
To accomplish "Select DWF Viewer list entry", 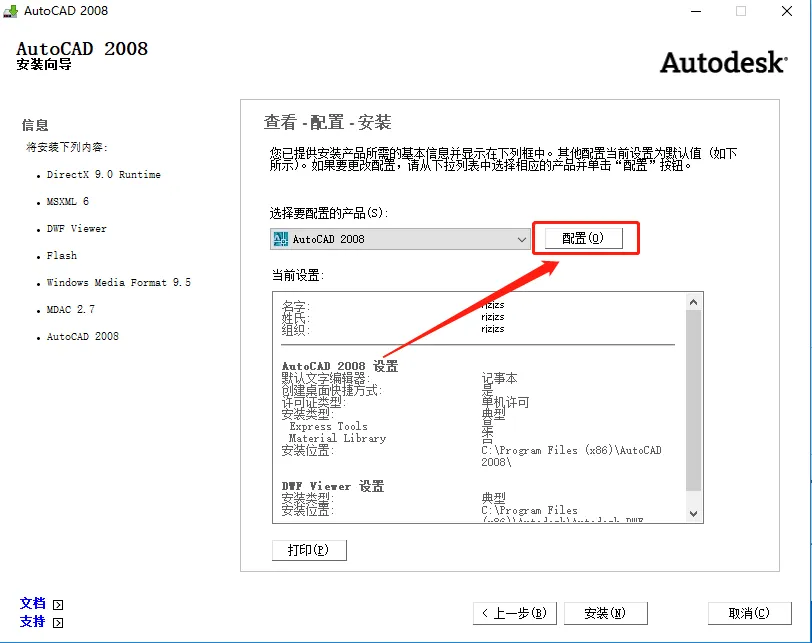I will tap(77, 228).
